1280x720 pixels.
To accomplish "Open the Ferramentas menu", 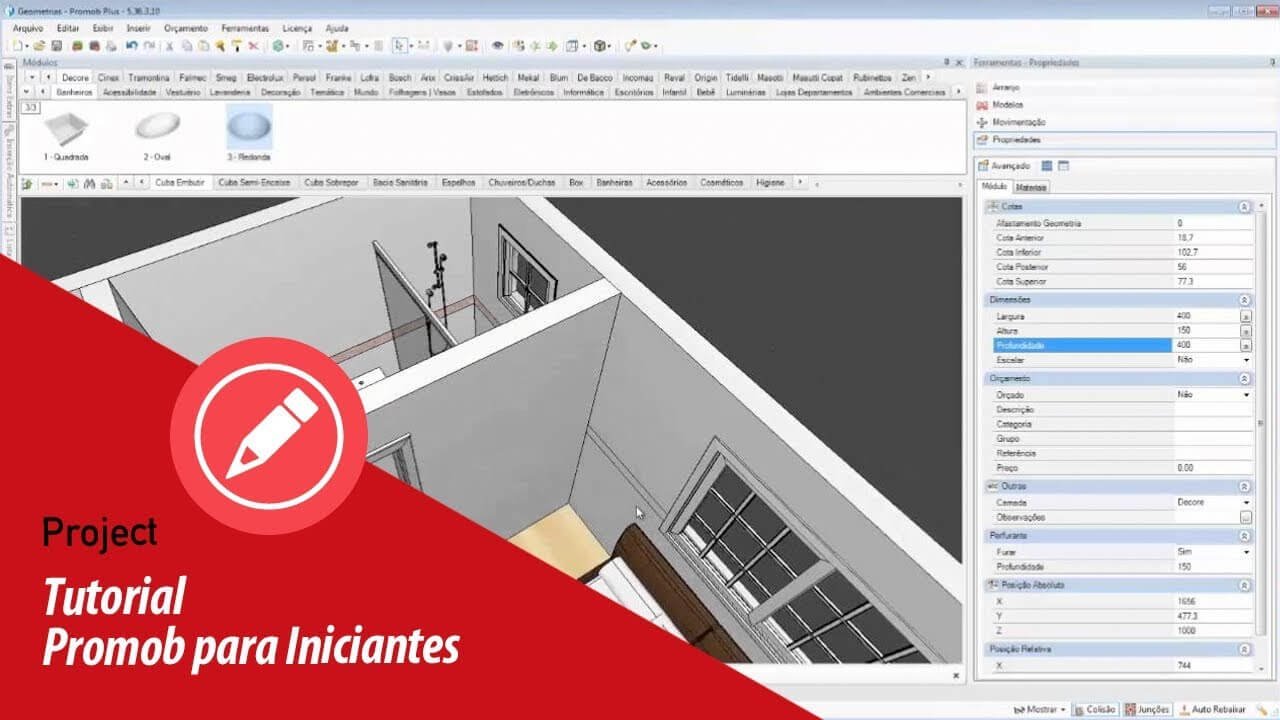I will click(245, 28).
